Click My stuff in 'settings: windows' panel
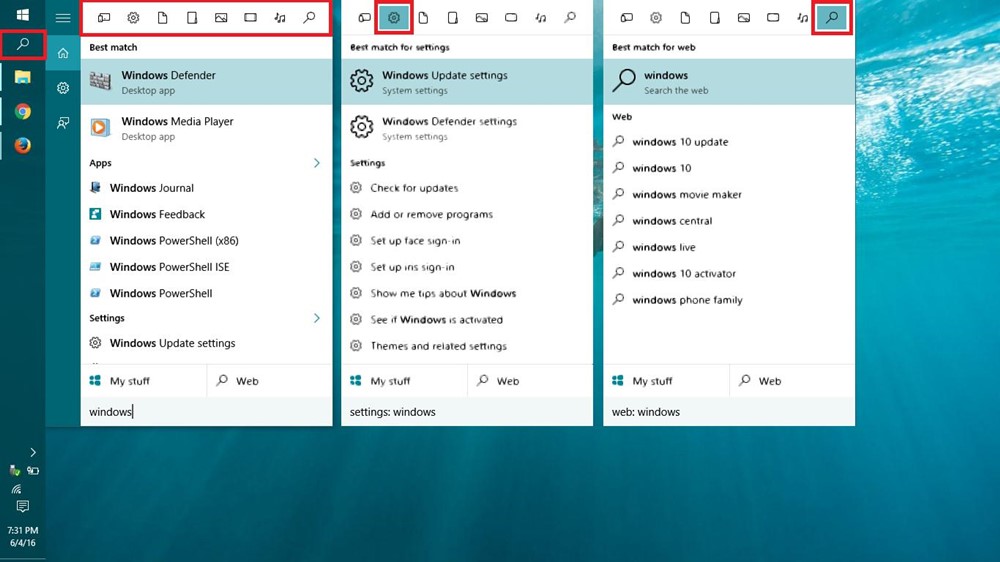Image resolution: width=1000 pixels, height=562 pixels. [404, 381]
